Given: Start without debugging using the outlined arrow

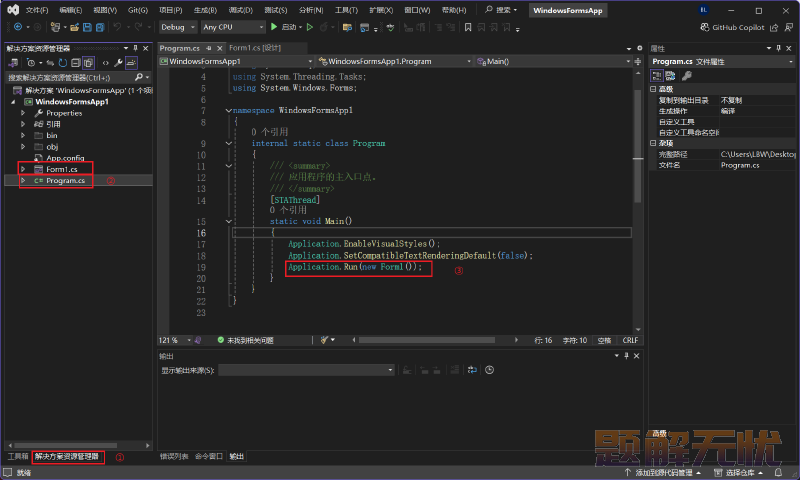Looking at the screenshot, I should click(310, 27).
